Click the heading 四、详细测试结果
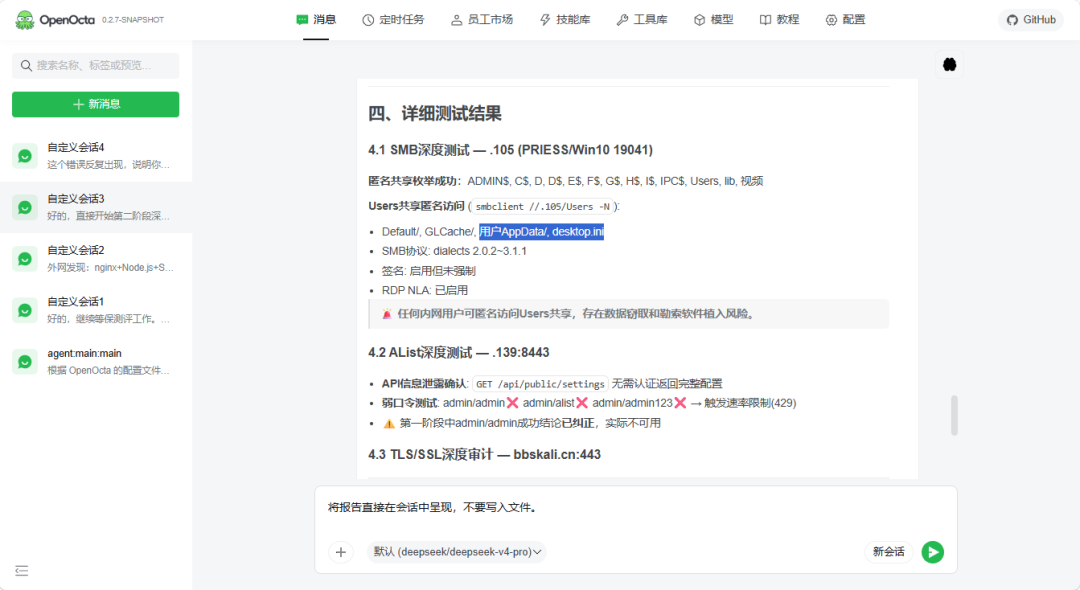1080x590 pixels. [435, 114]
